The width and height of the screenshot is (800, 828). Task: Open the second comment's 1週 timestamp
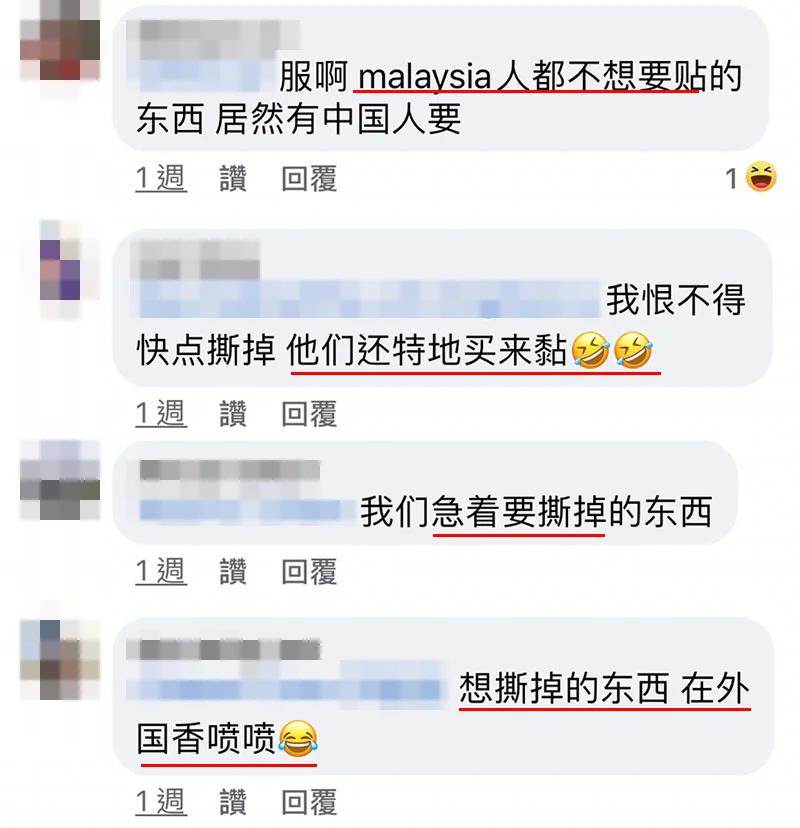(x=161, y=413)
